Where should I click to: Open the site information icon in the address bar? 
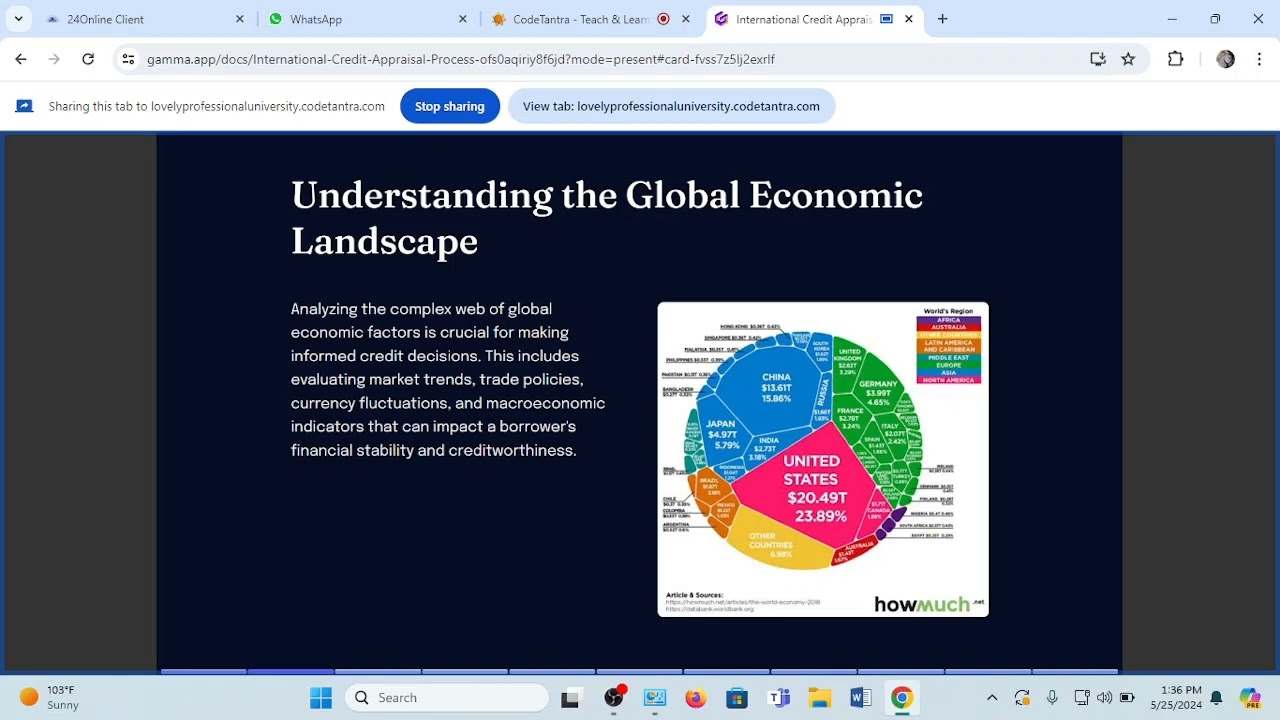pos(128,59)
